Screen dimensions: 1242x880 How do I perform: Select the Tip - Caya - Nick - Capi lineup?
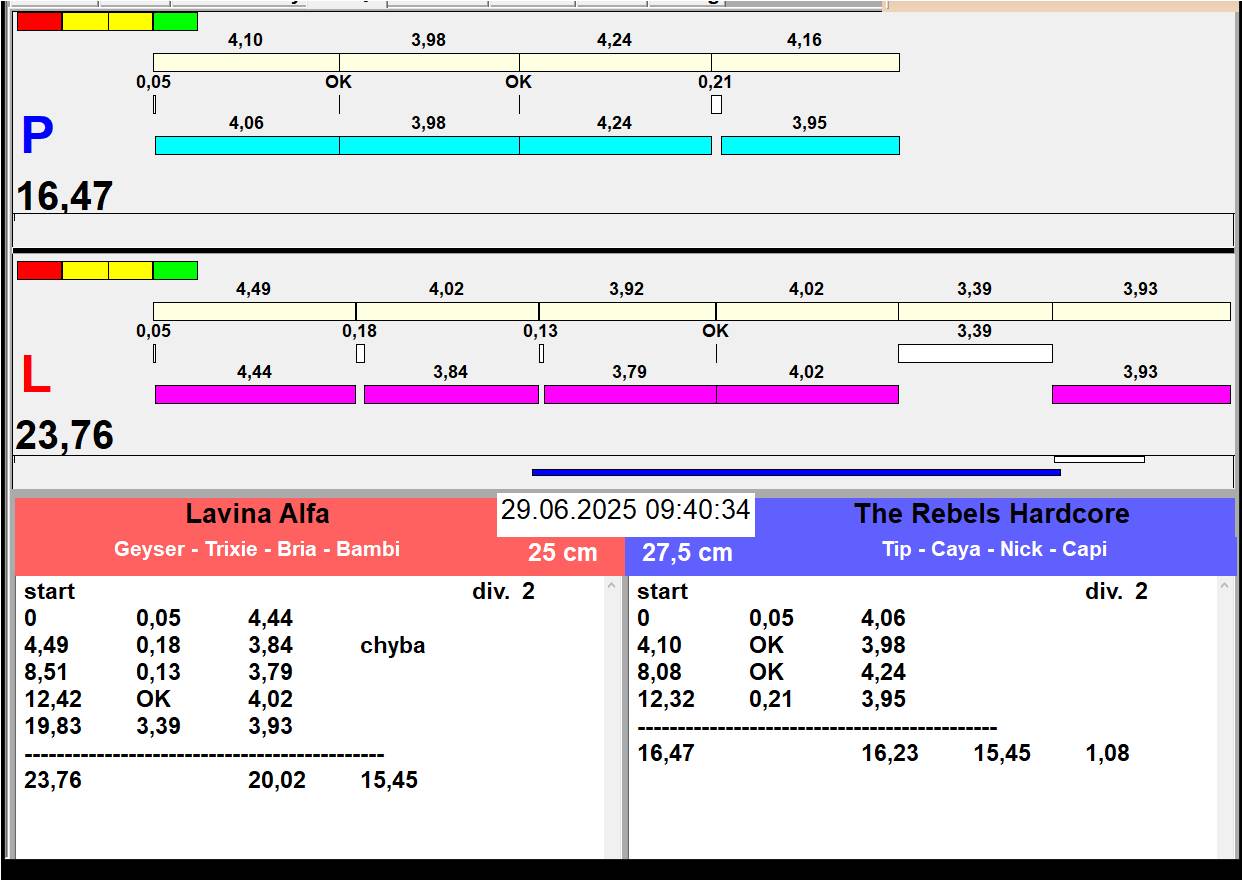point(995,549)
